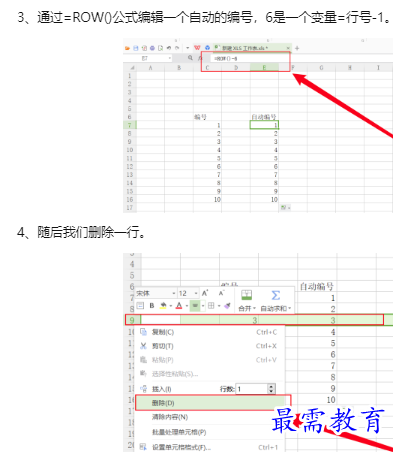Click the select-all corner of the upper sheet

click(x=132, y=68)
